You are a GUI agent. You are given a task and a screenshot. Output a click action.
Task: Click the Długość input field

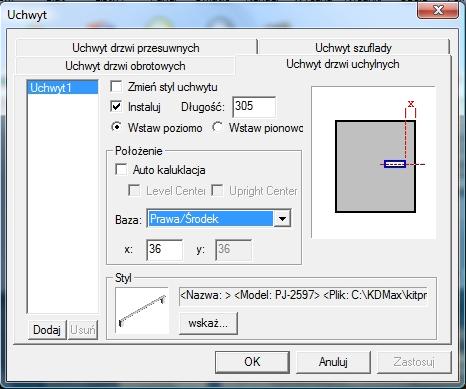[254, 107]
